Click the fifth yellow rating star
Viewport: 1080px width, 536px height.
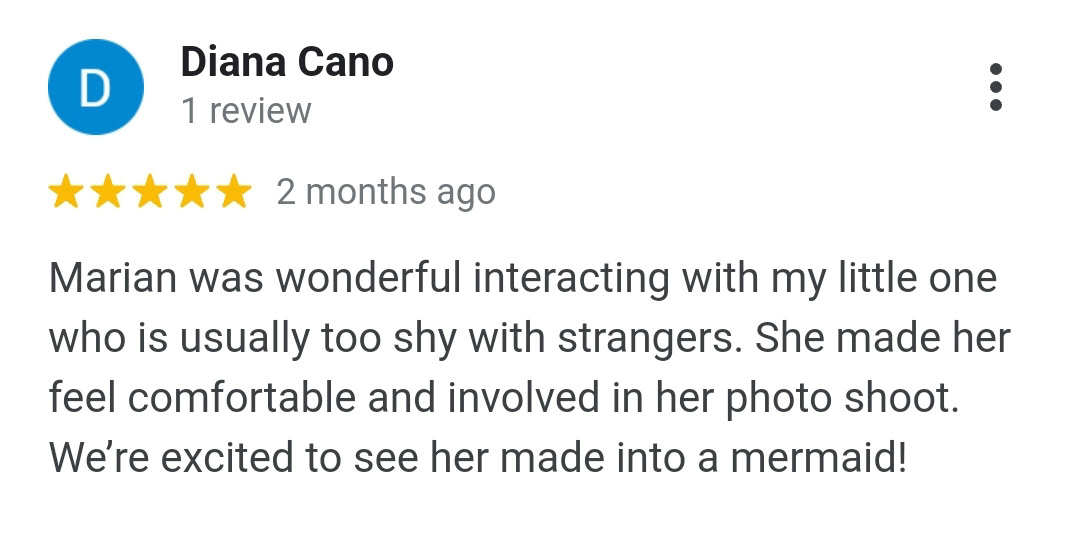(x=234, y=192)
